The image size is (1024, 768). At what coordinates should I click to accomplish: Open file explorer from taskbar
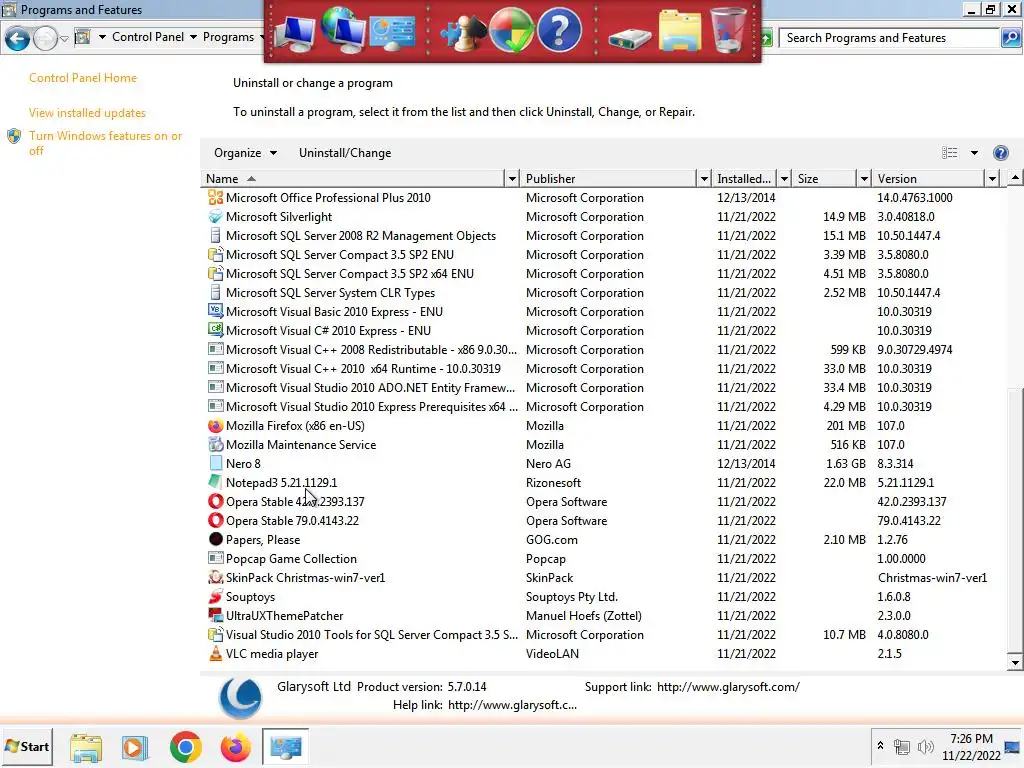86,748
